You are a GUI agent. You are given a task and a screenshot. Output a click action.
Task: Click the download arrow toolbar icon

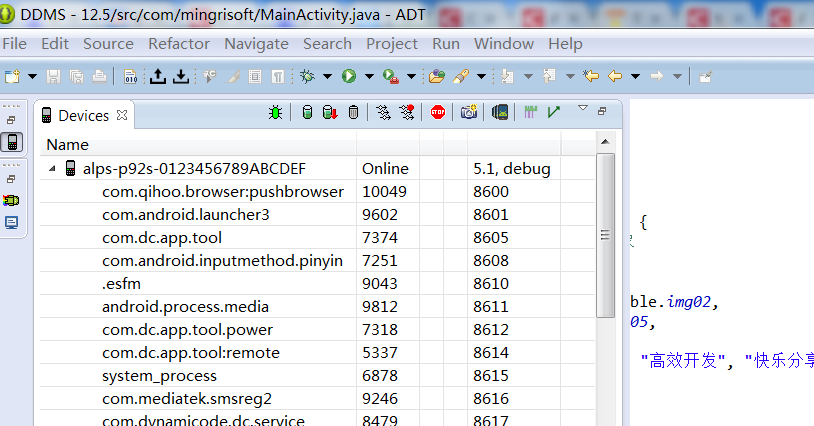[x=181, y=76]
